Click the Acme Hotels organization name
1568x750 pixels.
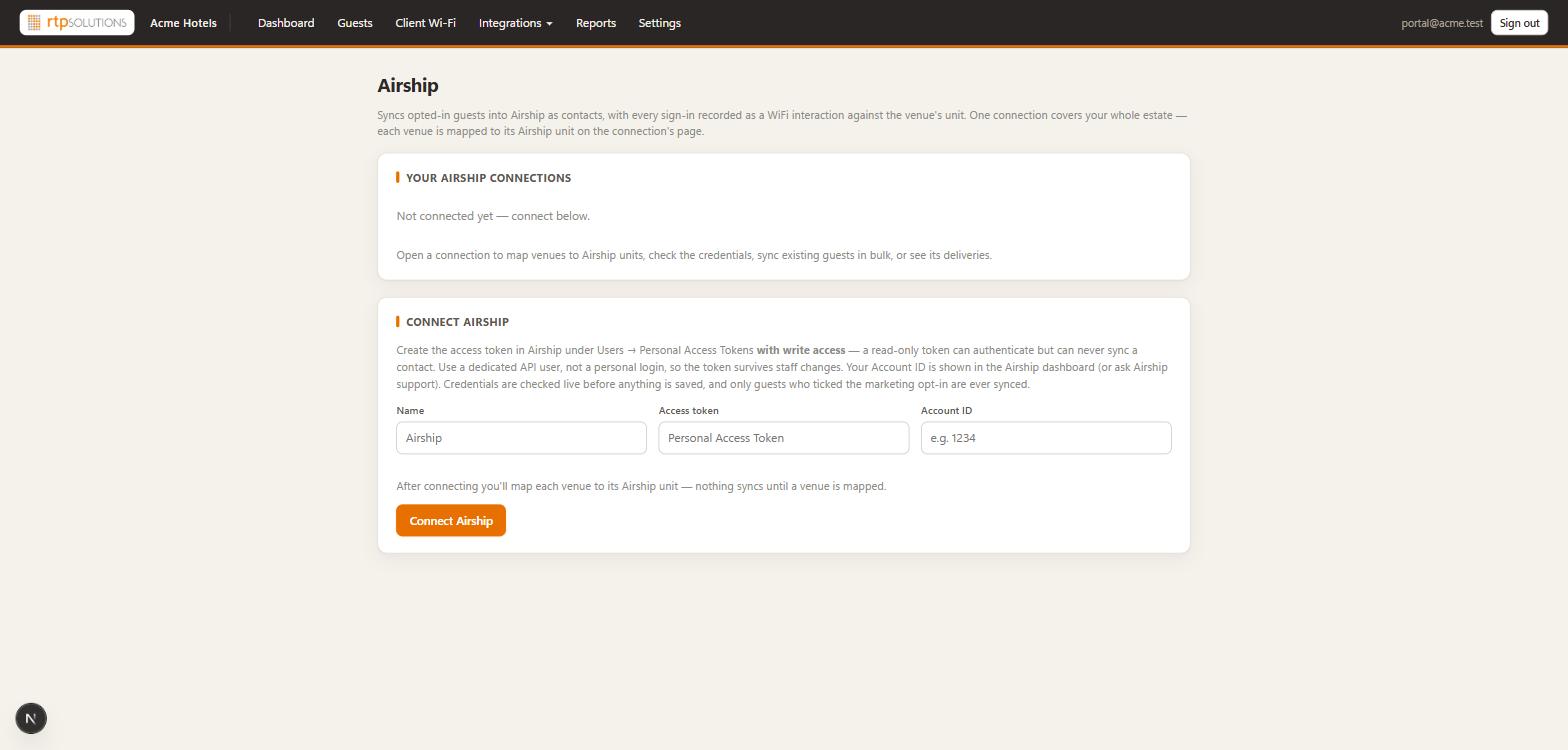pyautogui.click(x=183, y=23)
